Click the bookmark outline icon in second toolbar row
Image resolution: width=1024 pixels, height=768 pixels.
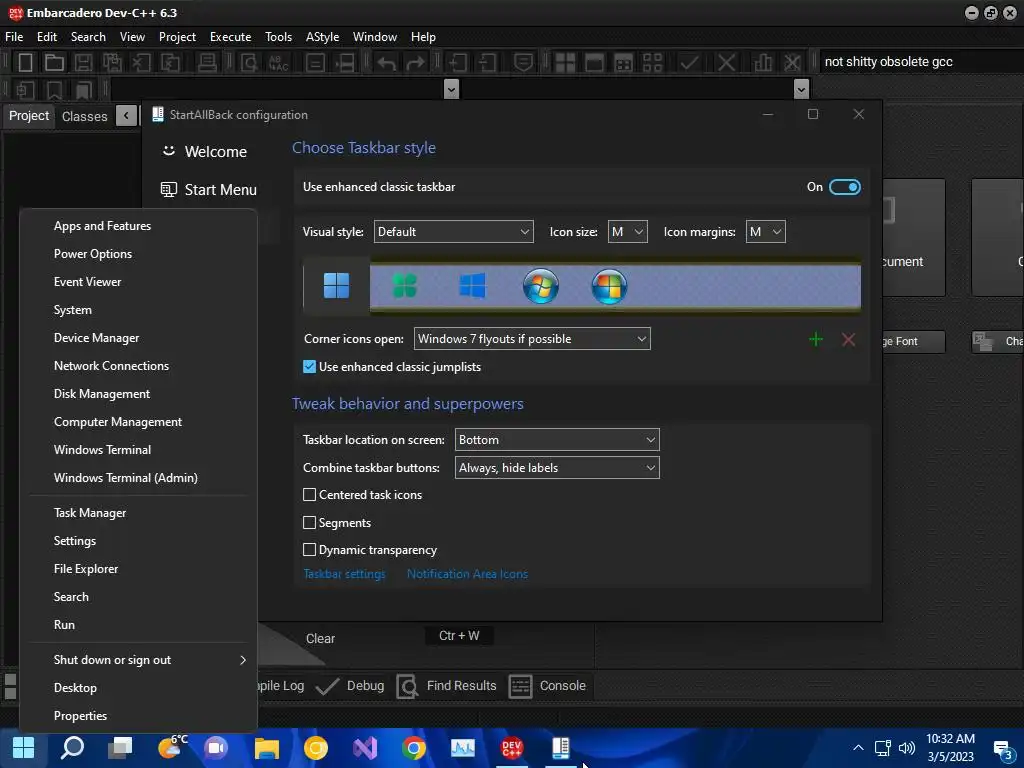[x=54, y=89]
